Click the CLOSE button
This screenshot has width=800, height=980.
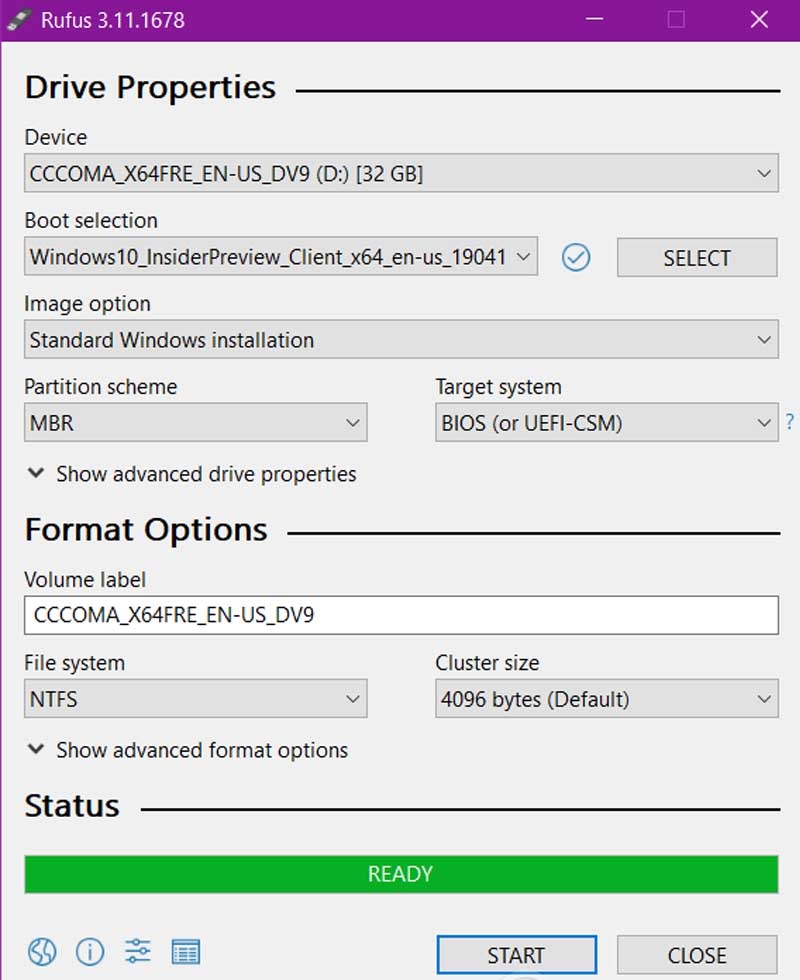click(697, 955)
